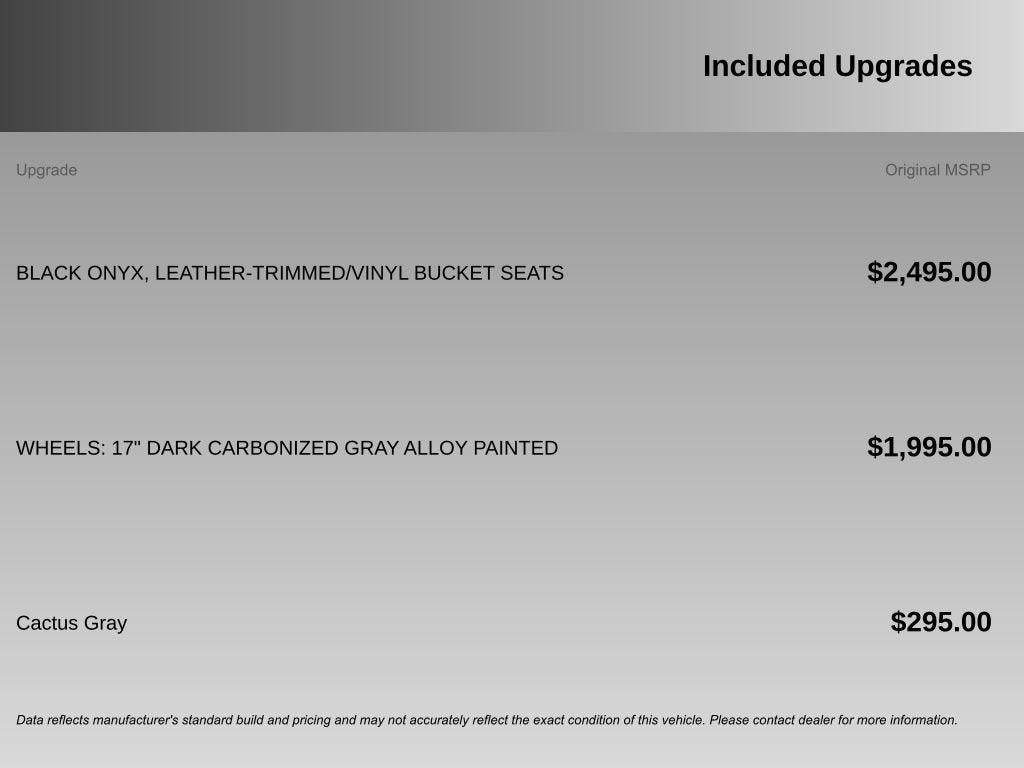1024x768 pixels.
Task: Click the words "BLACK ONYX"
Action: click(x=80, y=273)
